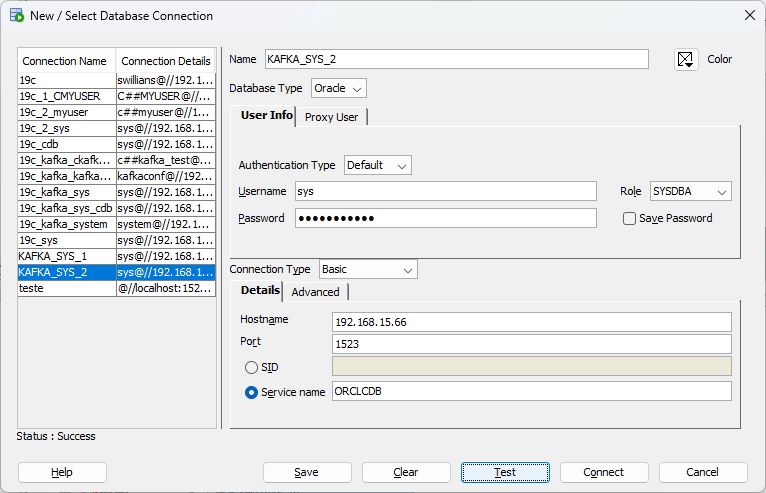This screenshot has width=766, height=493.
Task: Switch to the Proxy User tab
Action: [331, 117]
